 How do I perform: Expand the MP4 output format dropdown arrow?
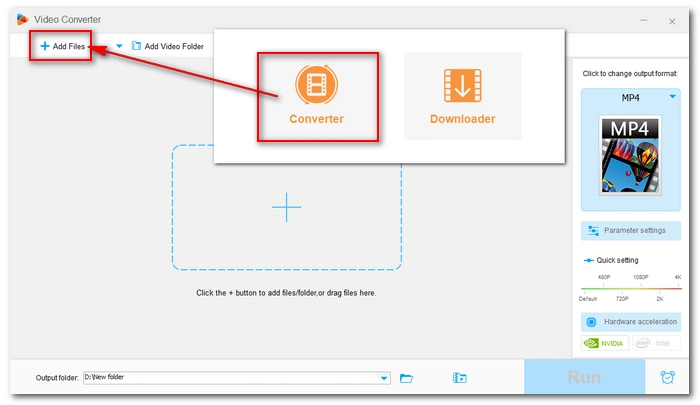point(672,96)
